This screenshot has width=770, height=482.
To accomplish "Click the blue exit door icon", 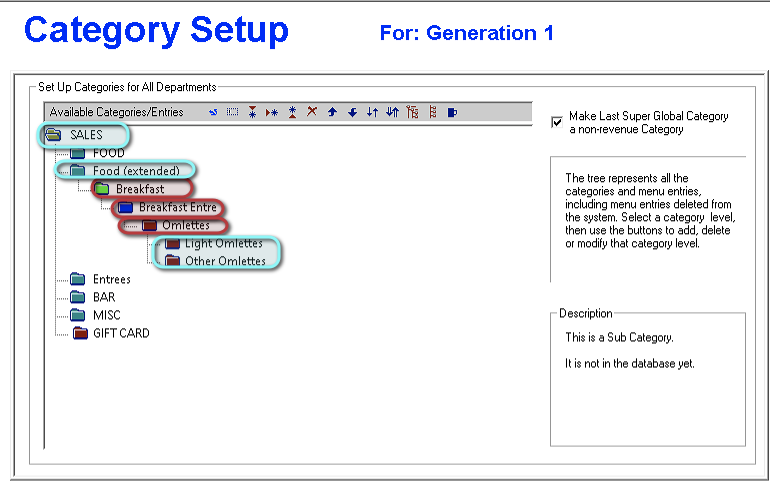I will coord(452,112).
